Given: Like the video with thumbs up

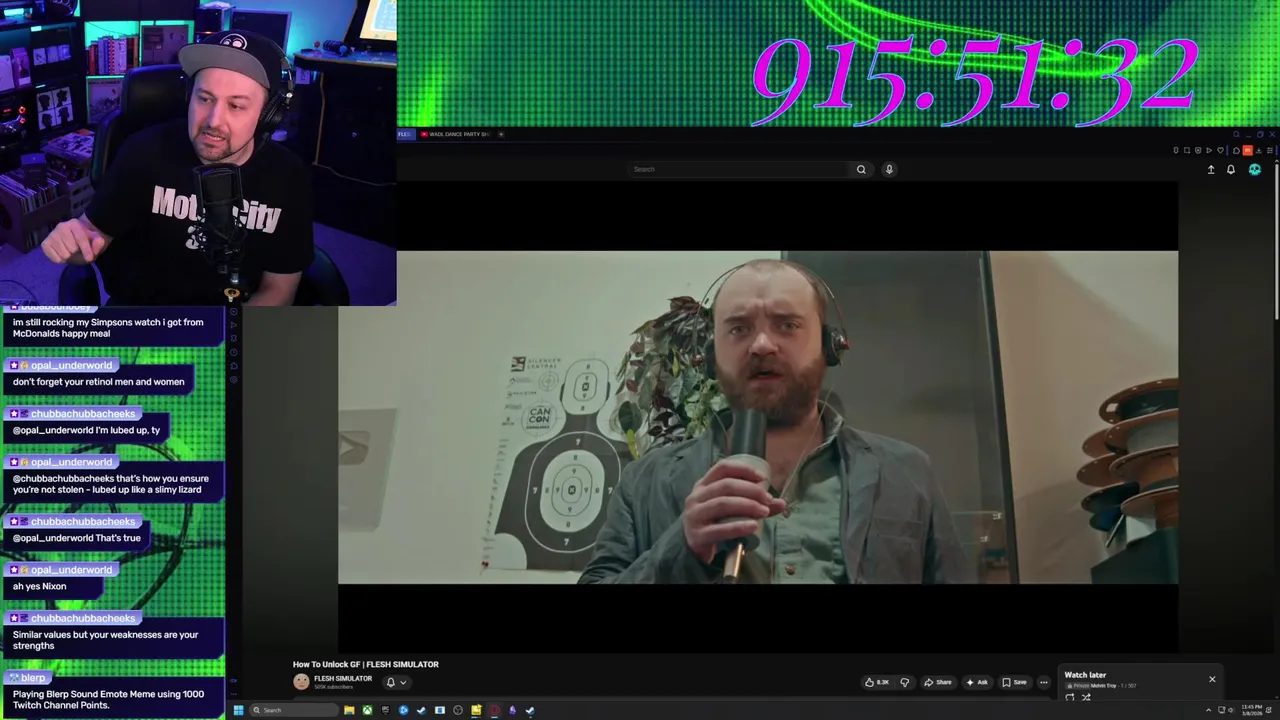Looking at the screenshot, I should (877, 682).
